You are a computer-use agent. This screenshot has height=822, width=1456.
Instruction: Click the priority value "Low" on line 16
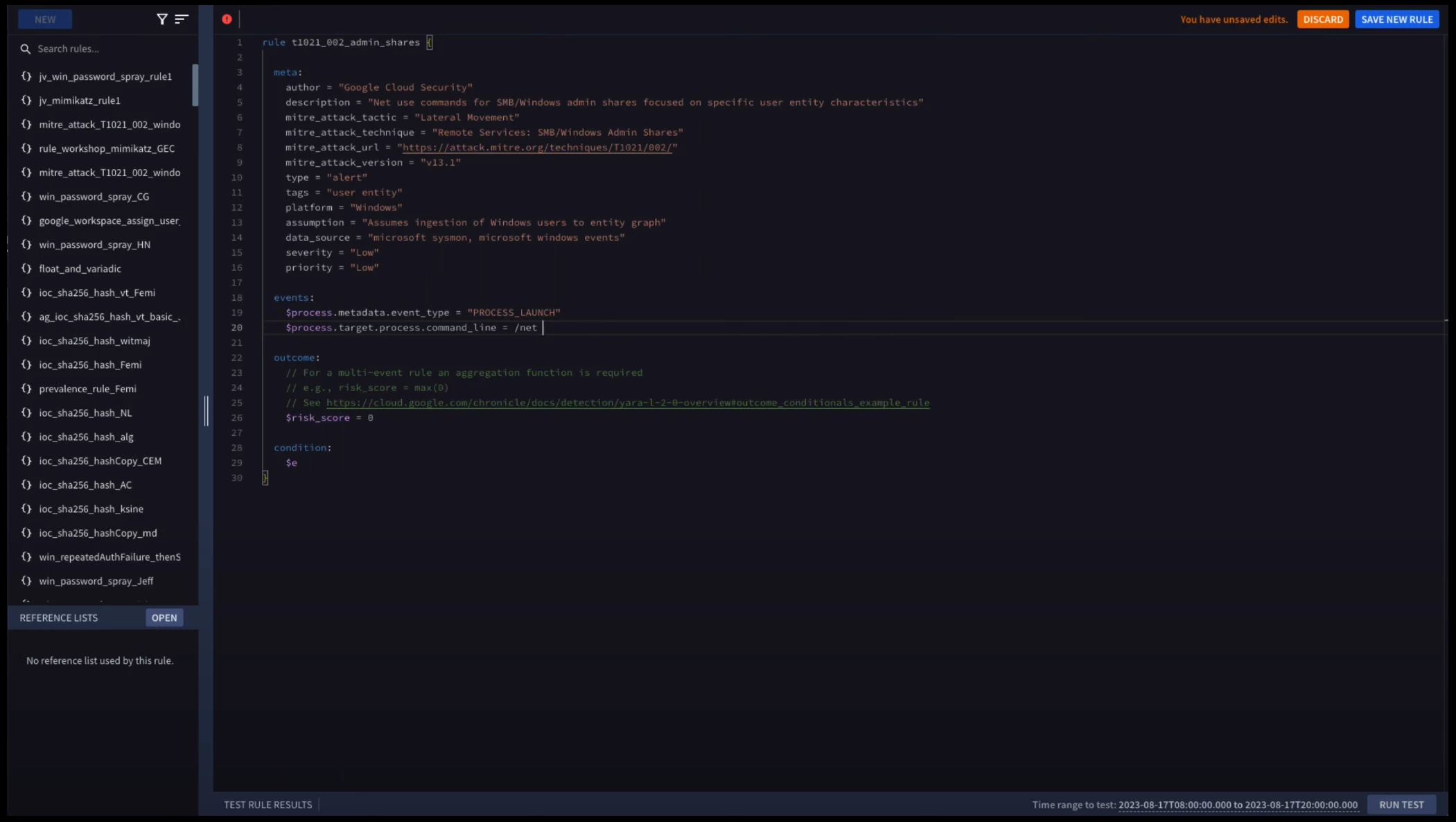click(365, 268)
